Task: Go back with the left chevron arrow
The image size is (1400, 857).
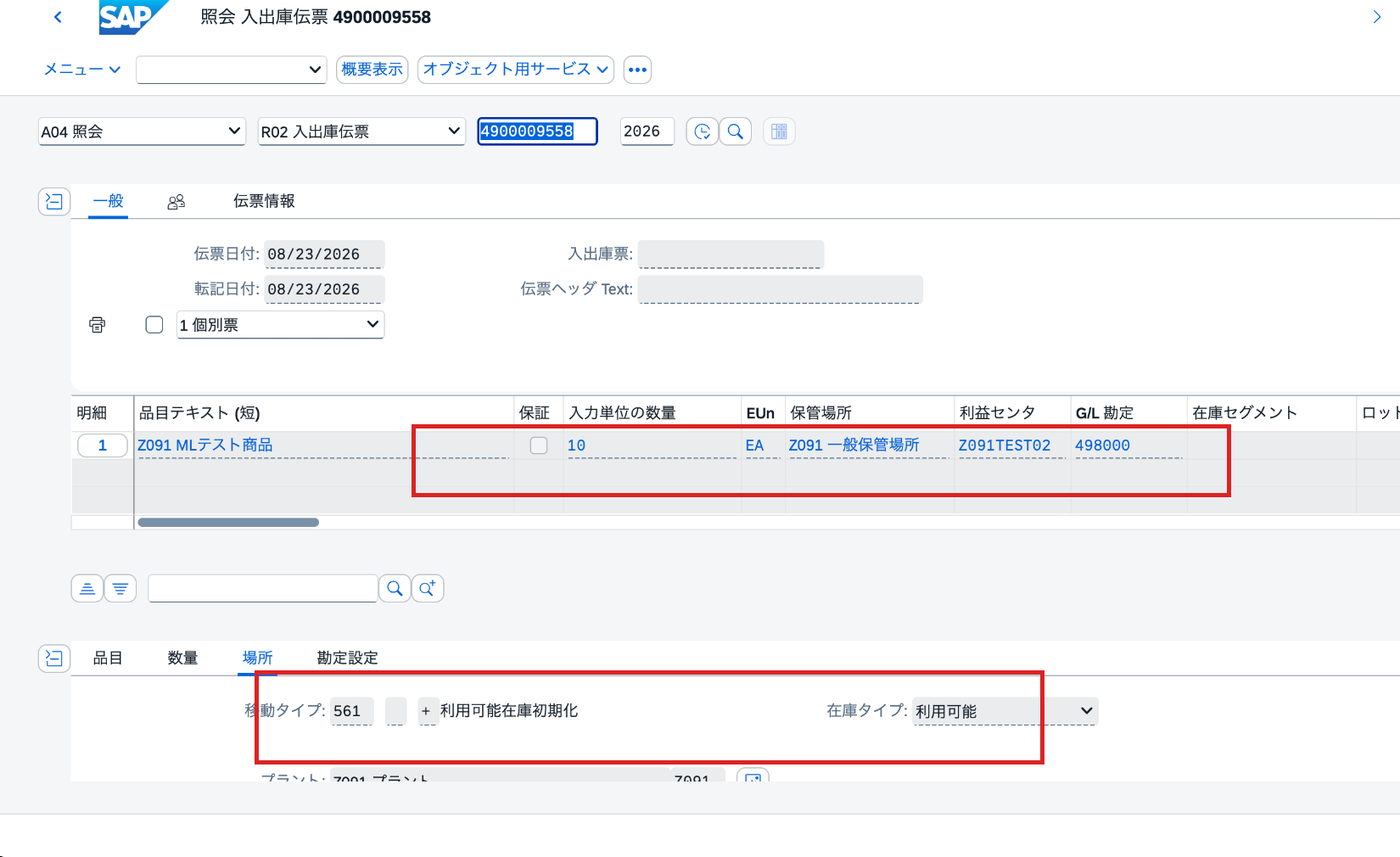Action: coord(58,17)
